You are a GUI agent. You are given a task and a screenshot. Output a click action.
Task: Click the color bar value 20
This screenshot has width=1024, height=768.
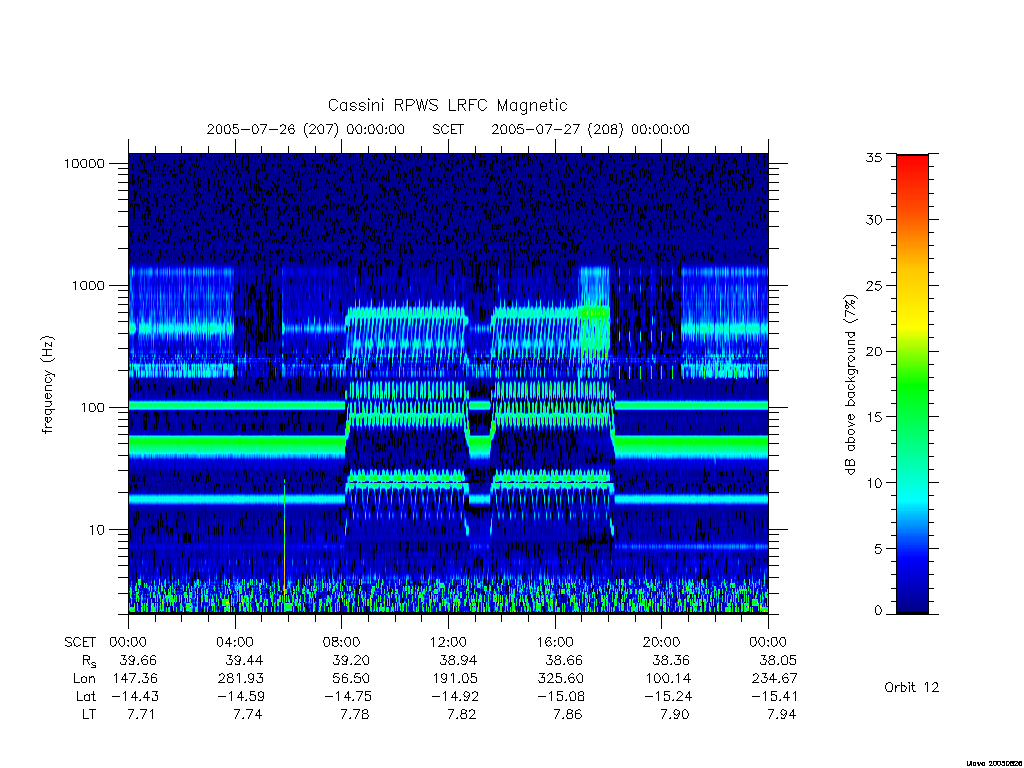click(873, 351)
